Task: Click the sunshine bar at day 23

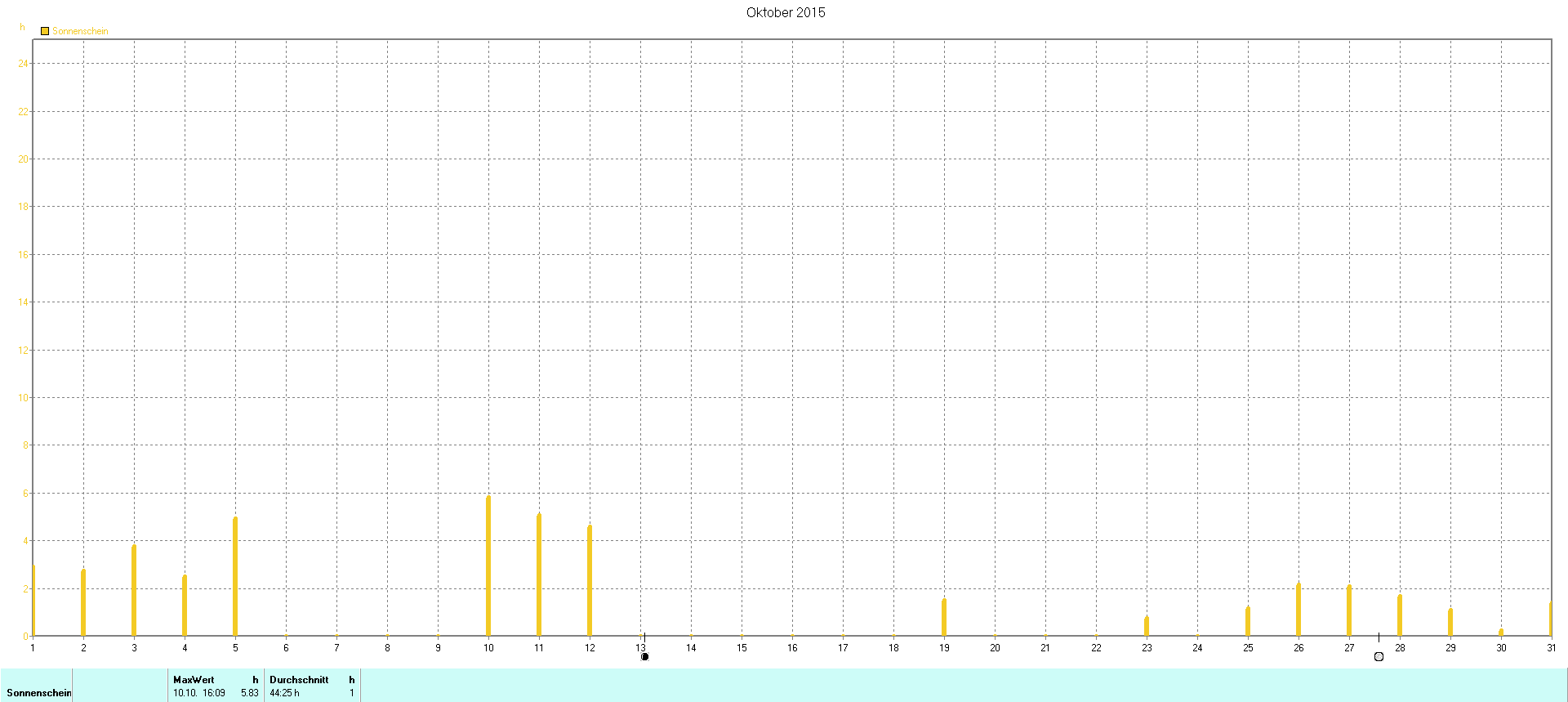Action: click(x=1147, y=626)
